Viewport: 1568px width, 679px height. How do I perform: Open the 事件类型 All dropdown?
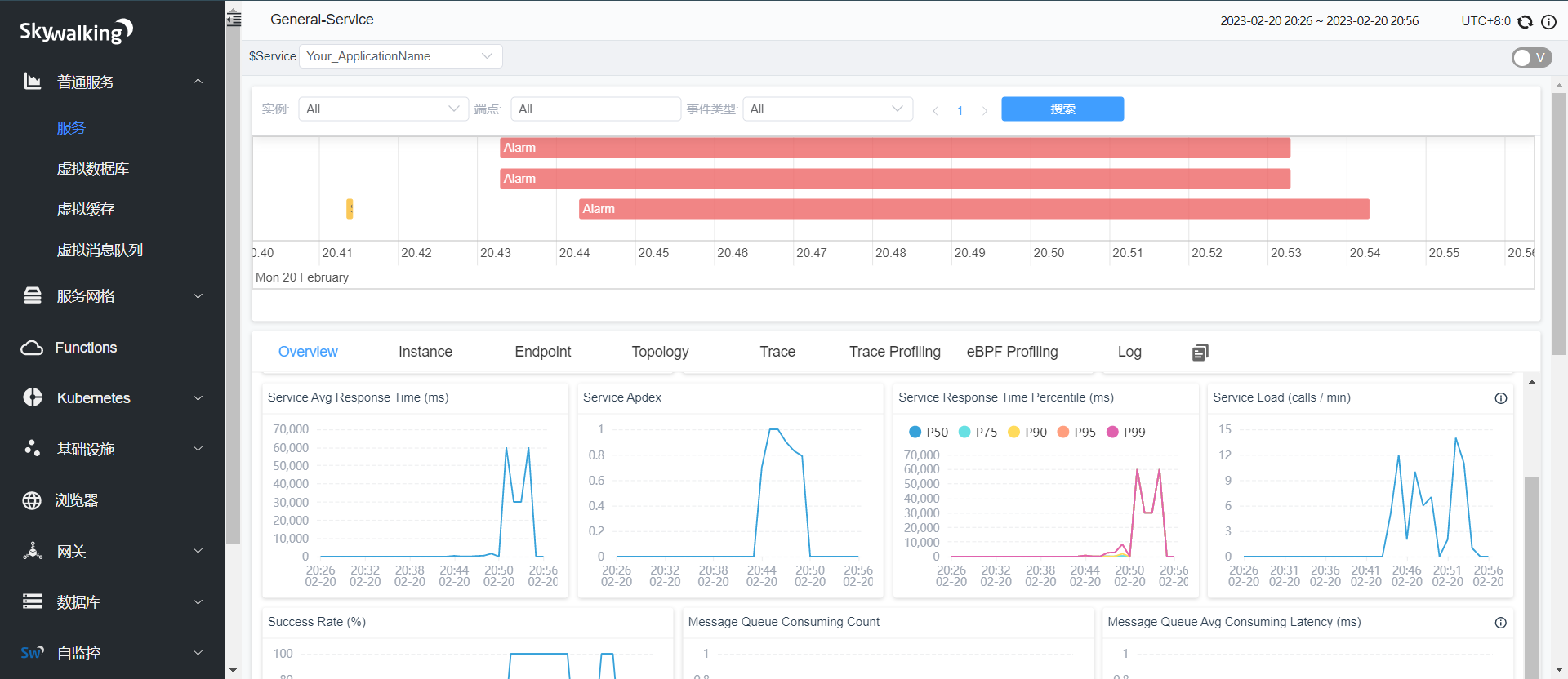826,109
